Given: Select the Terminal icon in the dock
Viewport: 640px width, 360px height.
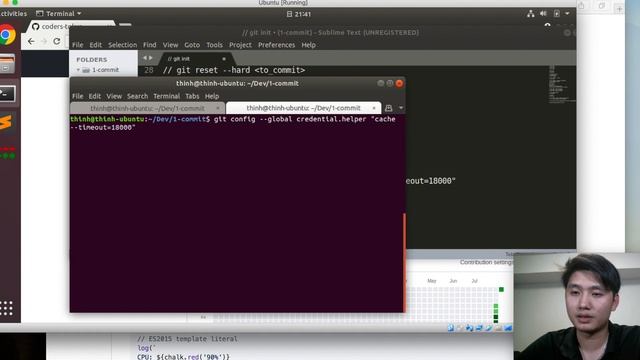Looking at the screenshot, I should pos(7,94).
